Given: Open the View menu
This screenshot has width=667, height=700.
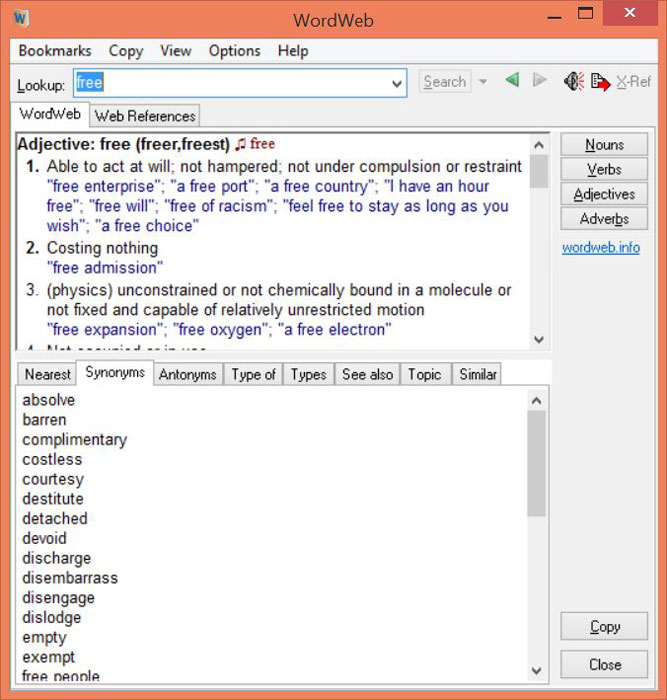Looking at the screenshot, I should coord(176,51).
